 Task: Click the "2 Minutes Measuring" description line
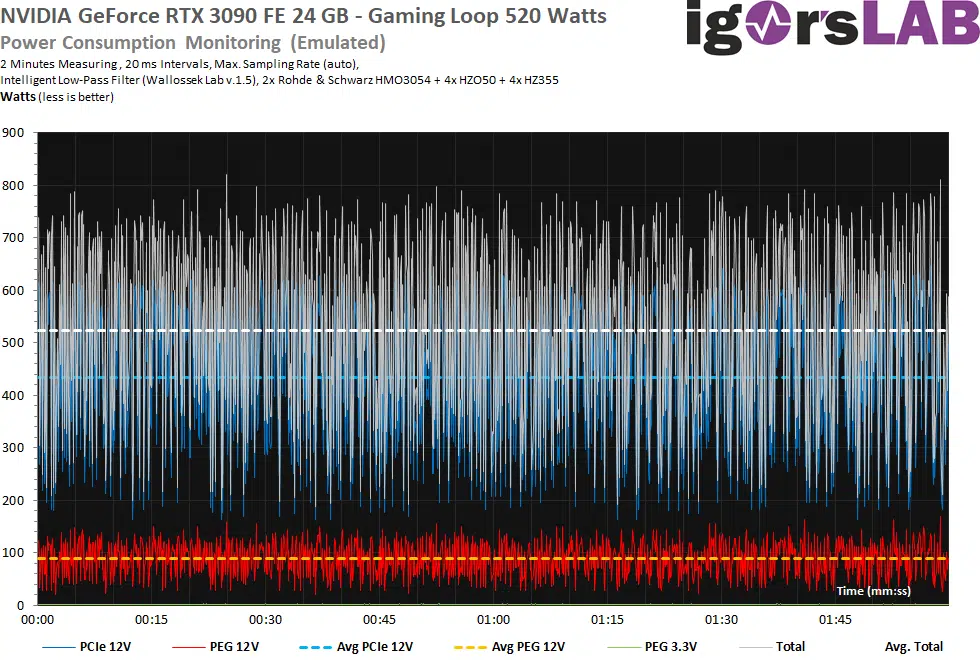coord(179,64)
